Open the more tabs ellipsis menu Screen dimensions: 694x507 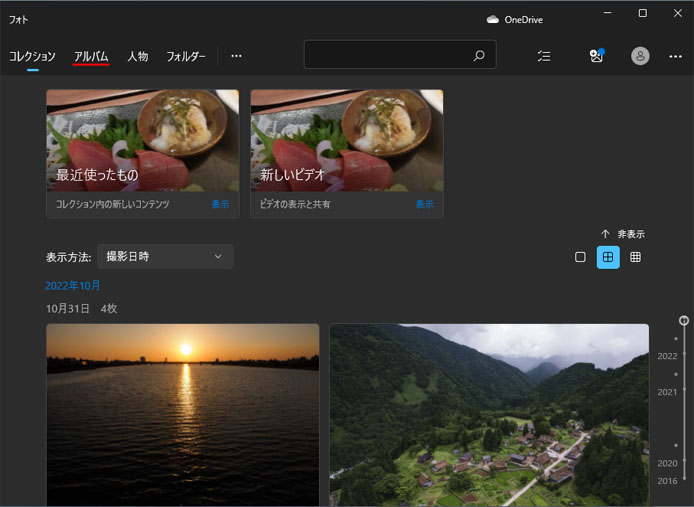click(236, 56)
